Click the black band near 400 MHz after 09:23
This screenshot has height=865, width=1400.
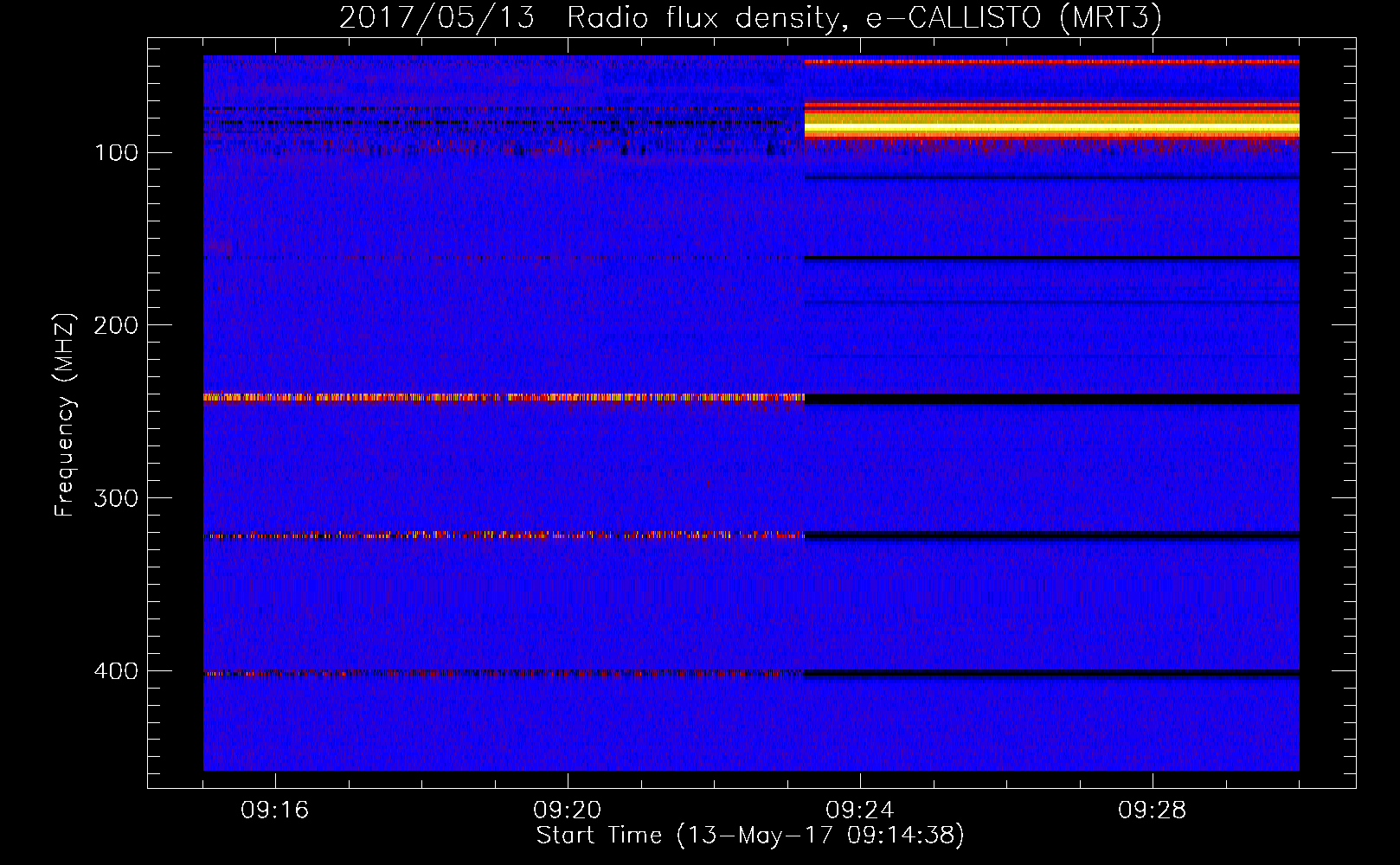[1052, 673]
